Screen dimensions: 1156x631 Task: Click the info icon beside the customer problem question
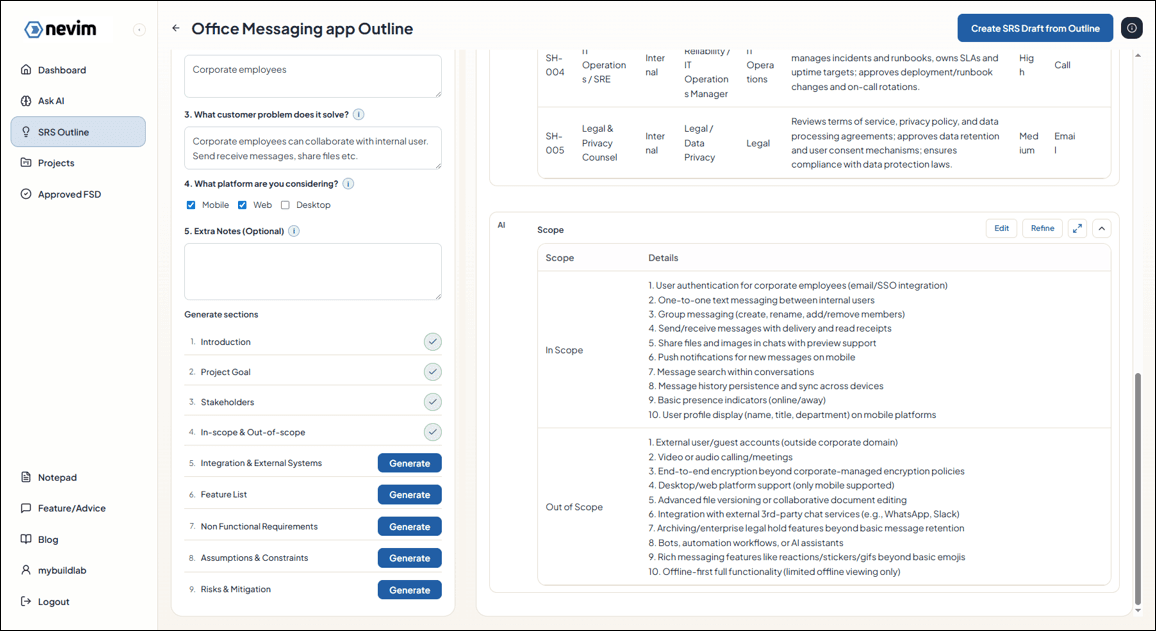(x=358, y=115)
